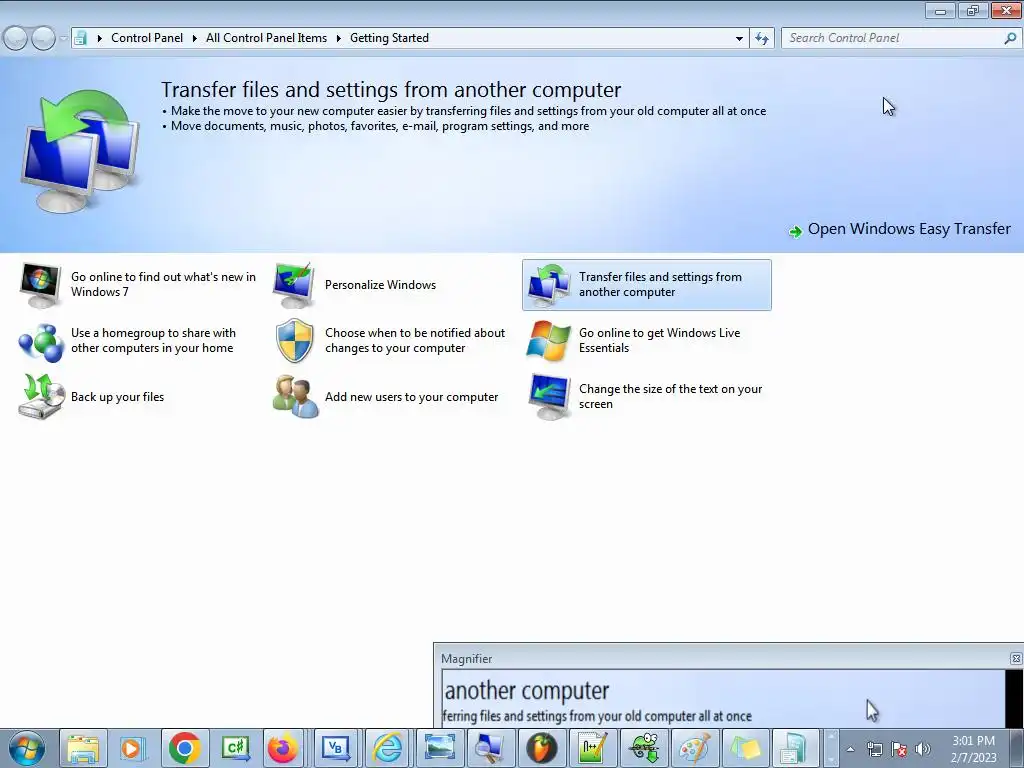Open Windows Easy Transfer link
Viewport: 1024px width, 768px height.
909,229
